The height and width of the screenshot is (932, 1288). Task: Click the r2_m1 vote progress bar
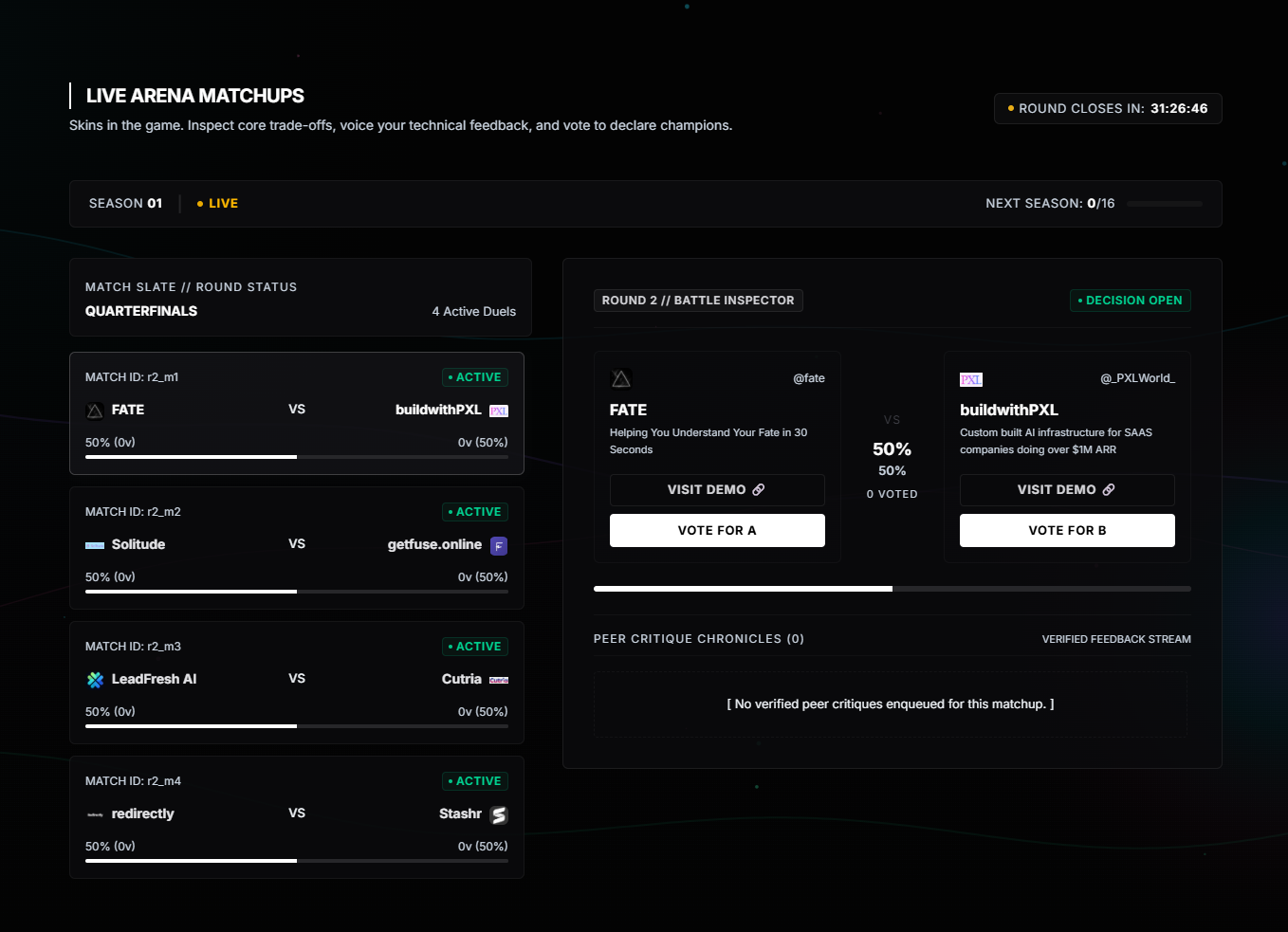pyautogui.click(x=297, y=457)
